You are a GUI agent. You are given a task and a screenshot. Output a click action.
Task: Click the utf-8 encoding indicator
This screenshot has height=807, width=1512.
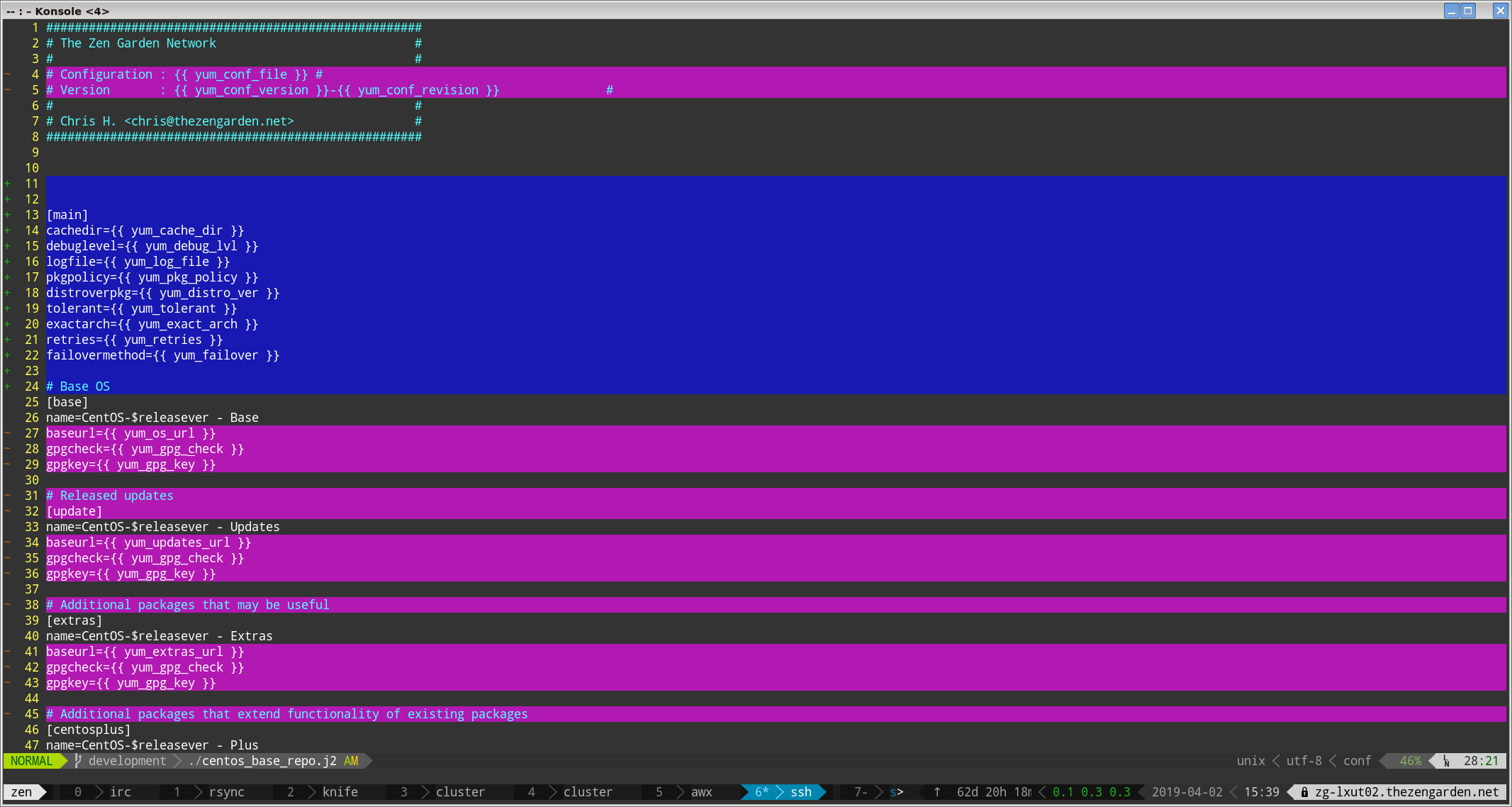tap(1304, 761)
